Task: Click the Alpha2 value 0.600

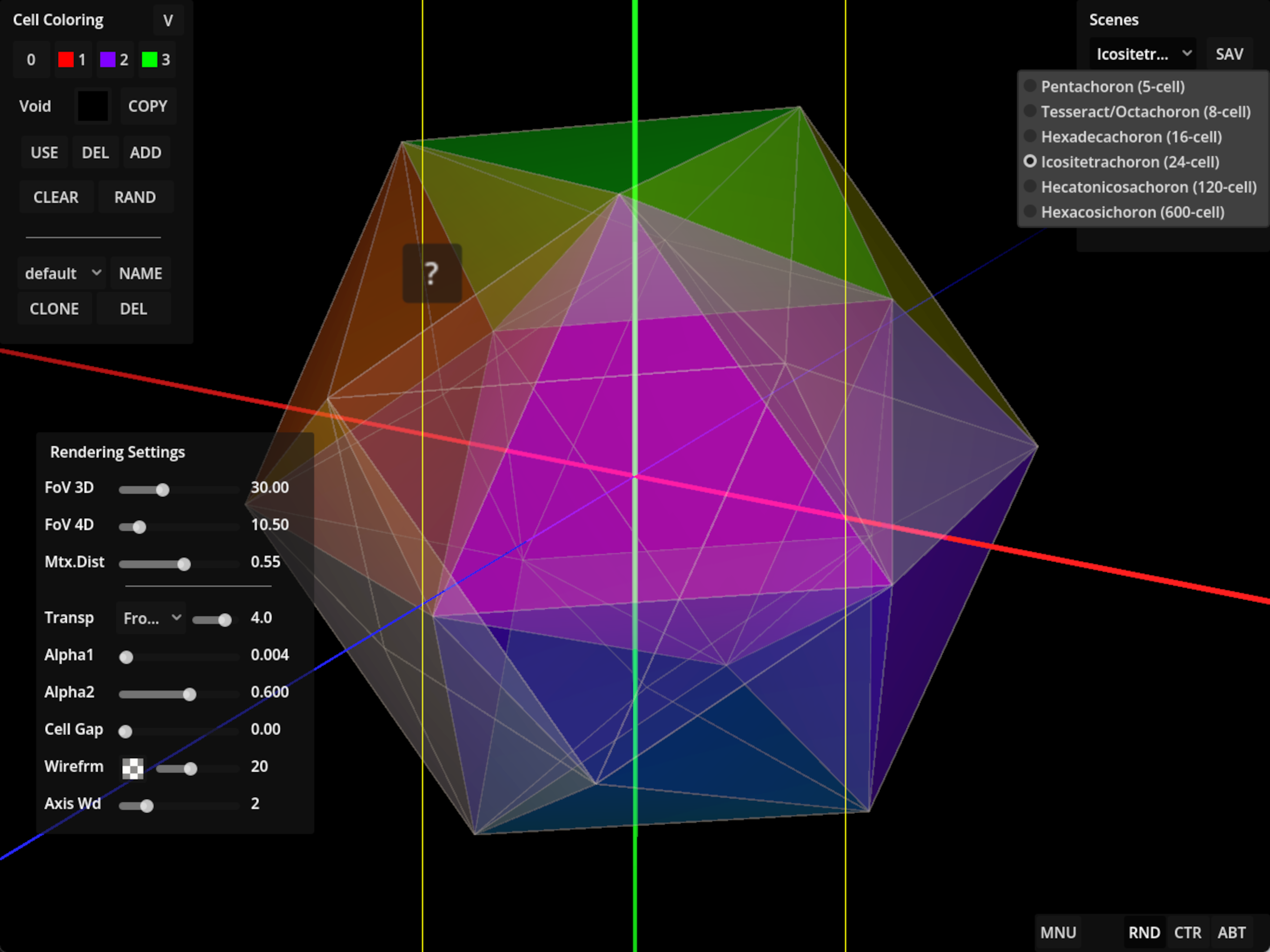Action: point(270,693)
